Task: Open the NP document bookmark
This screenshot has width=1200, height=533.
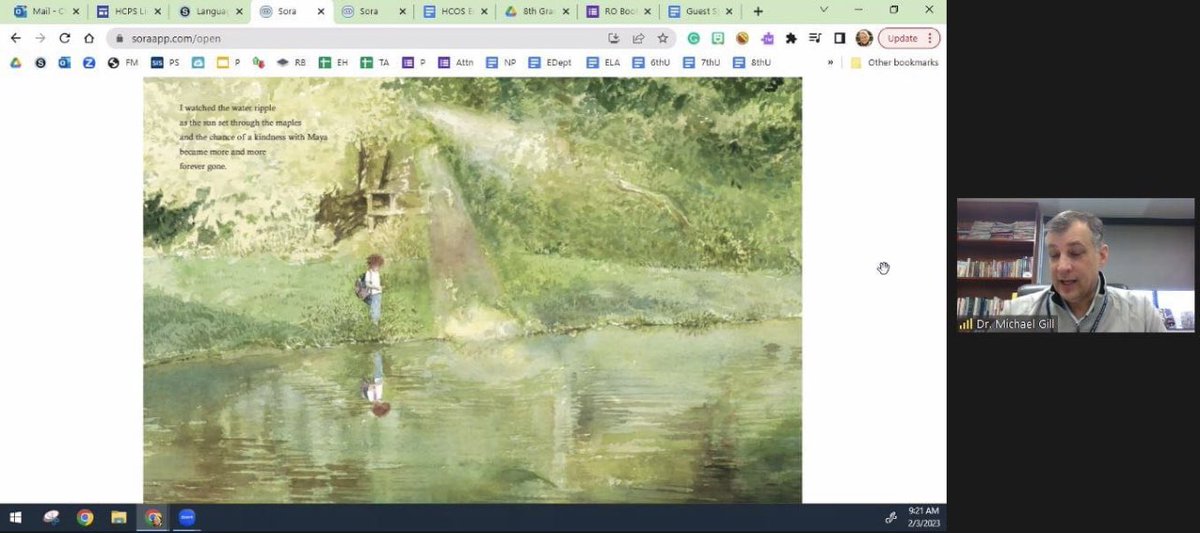Action: [x=501, y=62]
